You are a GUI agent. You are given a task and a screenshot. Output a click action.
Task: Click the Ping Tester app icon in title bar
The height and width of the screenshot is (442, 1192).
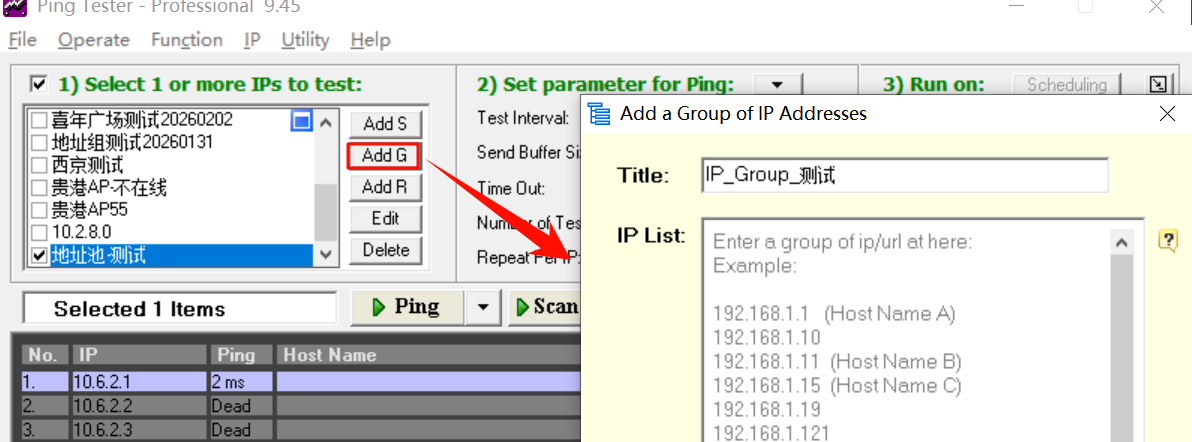[x=14, y=6]
